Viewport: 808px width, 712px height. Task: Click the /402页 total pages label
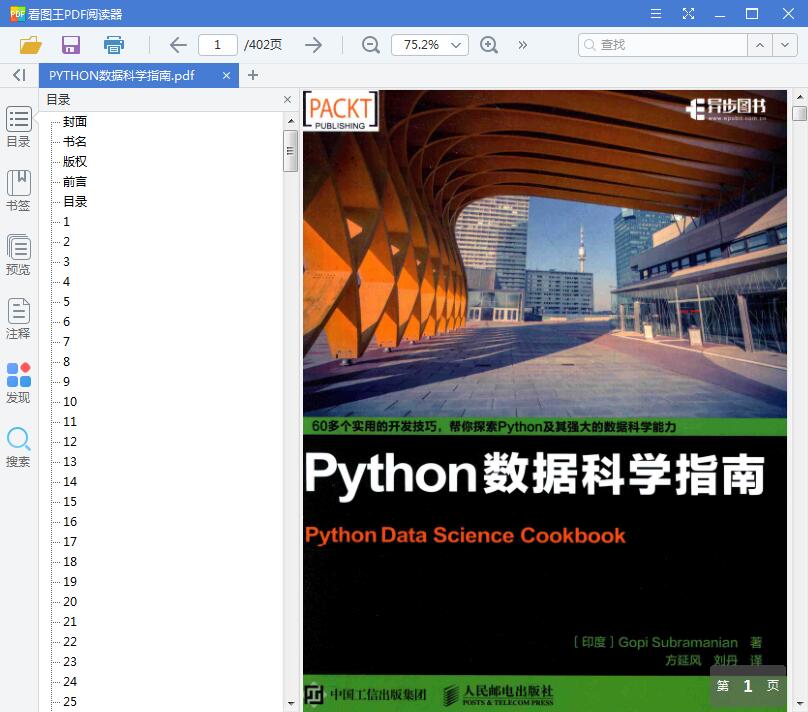[x=263, y=45]
